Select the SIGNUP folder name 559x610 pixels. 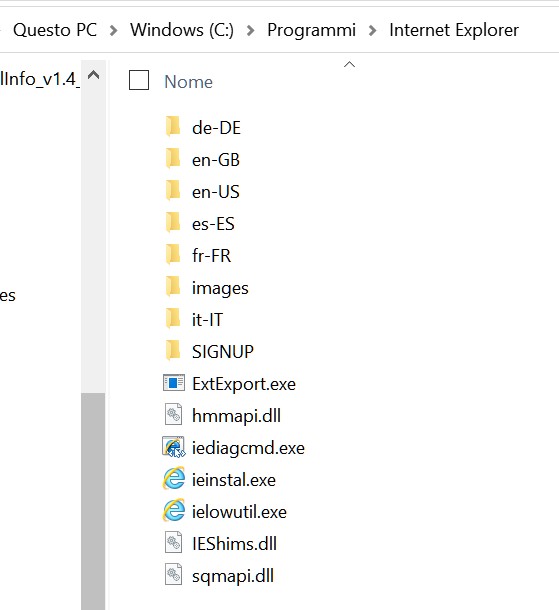[223, 352]
